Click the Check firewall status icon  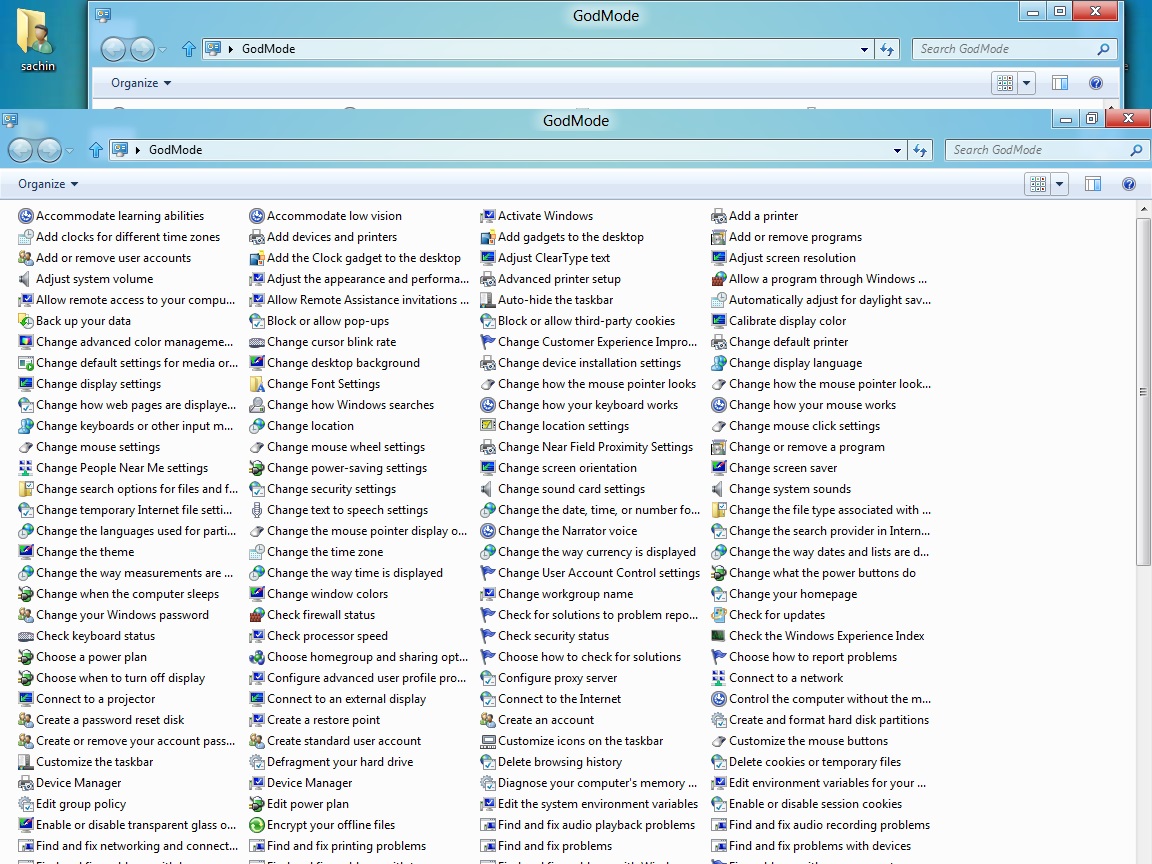point(256,615)
